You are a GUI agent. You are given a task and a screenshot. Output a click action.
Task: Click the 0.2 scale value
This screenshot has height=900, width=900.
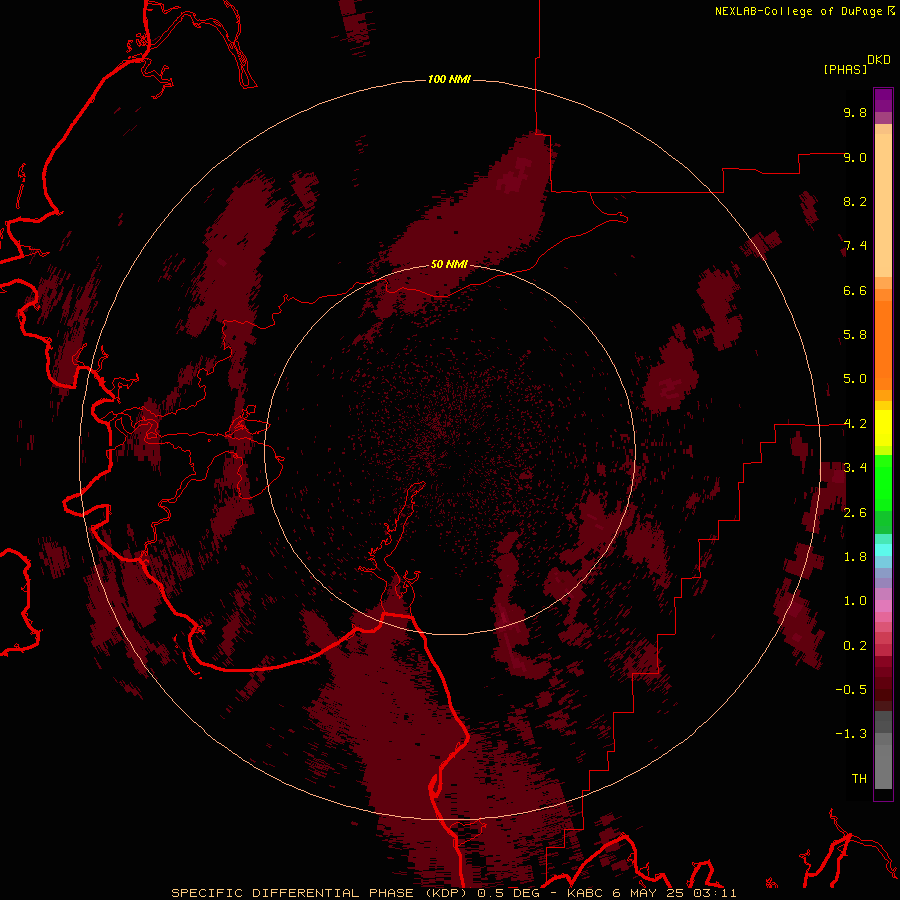(855, 646)
